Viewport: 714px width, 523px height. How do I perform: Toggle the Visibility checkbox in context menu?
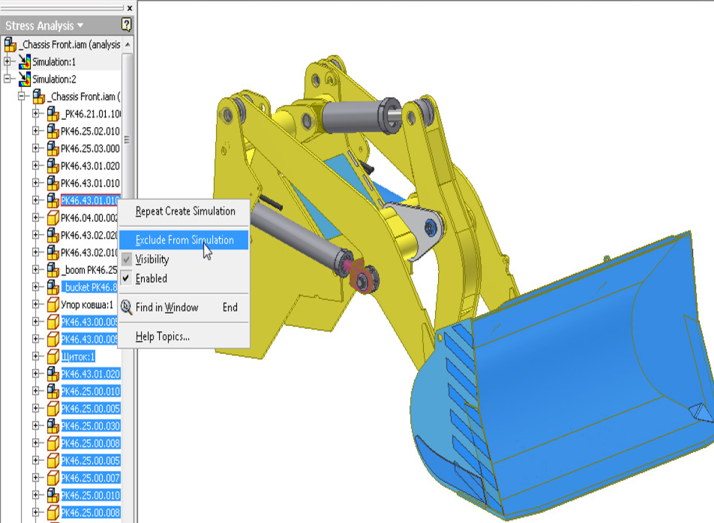pyautogui.click(x=127, y=259)
